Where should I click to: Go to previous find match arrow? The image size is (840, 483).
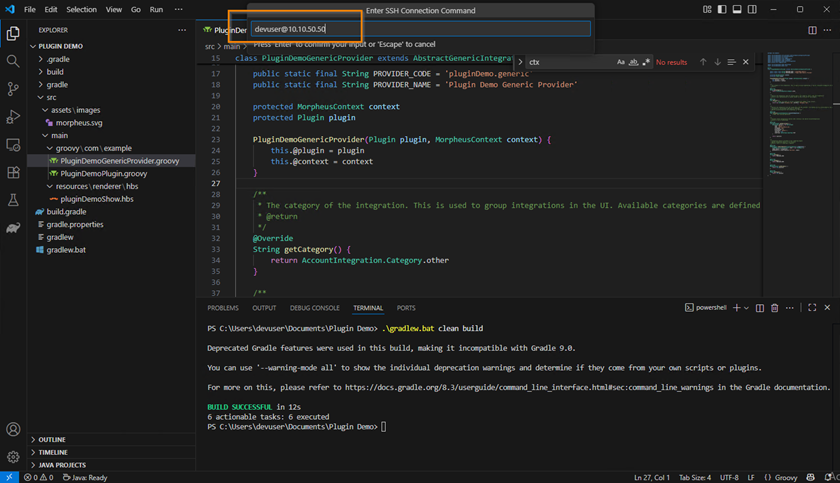[703, 62]
